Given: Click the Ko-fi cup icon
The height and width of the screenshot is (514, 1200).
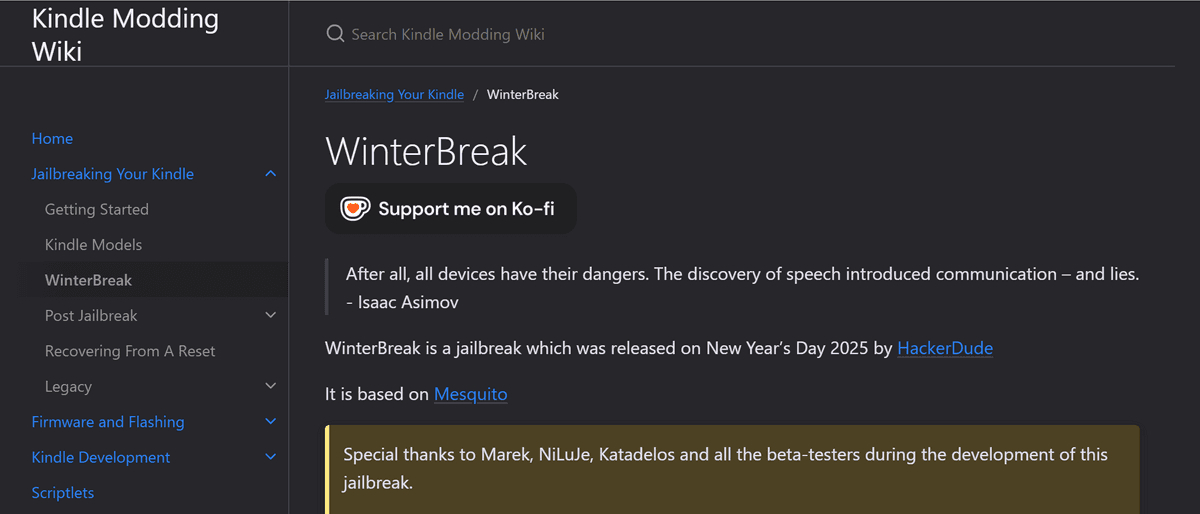Looking at the screenshot, I should pos(355,209).
